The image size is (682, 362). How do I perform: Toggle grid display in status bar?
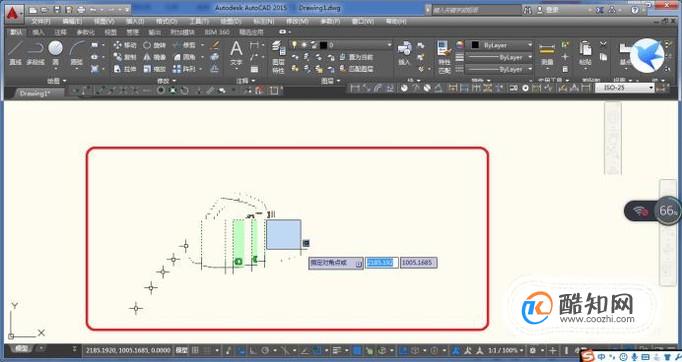(x=195, y=350)
